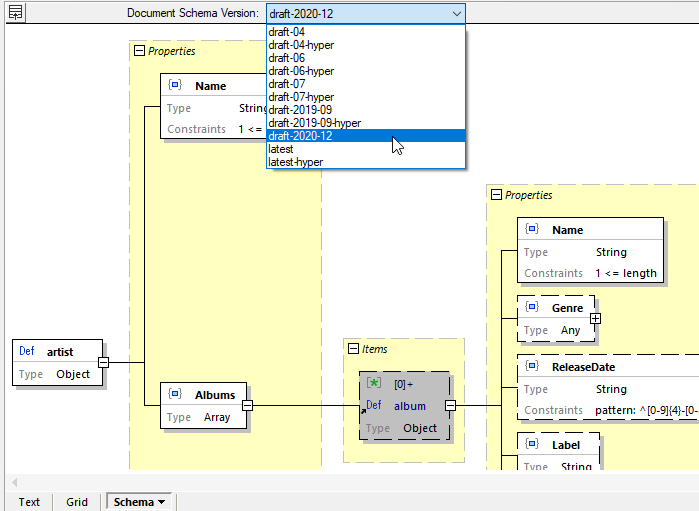699x511 pixels.
Task: Click the schema overview icon at top-left
Action: tap(15, 13)
